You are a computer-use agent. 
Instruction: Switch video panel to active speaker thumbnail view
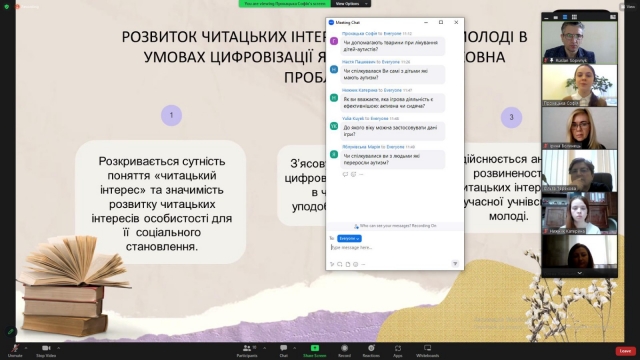(556, 17)
